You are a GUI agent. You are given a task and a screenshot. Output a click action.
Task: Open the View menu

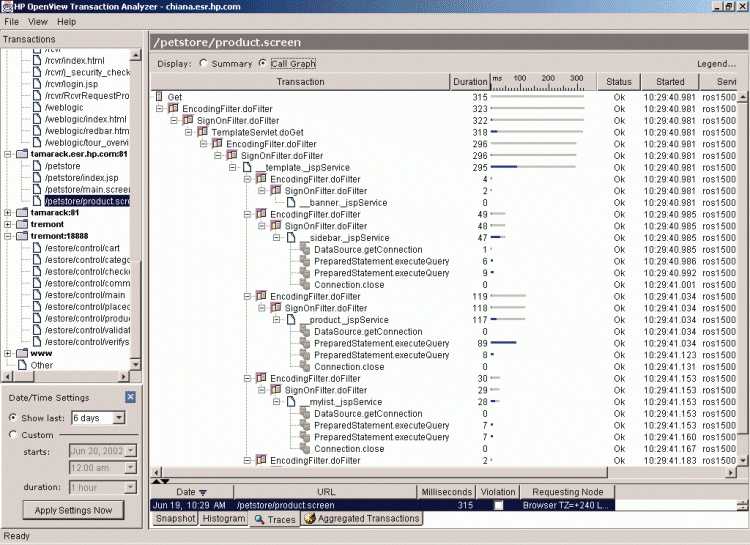tap(37, 21)
